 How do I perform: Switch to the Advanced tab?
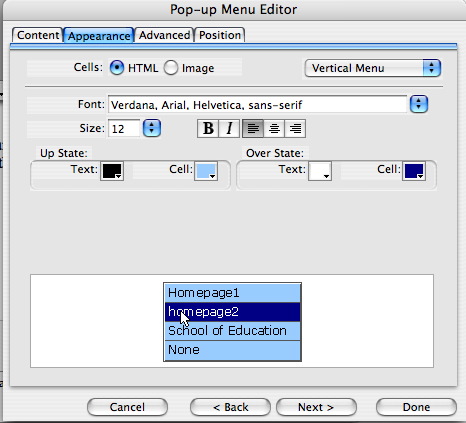164,35
